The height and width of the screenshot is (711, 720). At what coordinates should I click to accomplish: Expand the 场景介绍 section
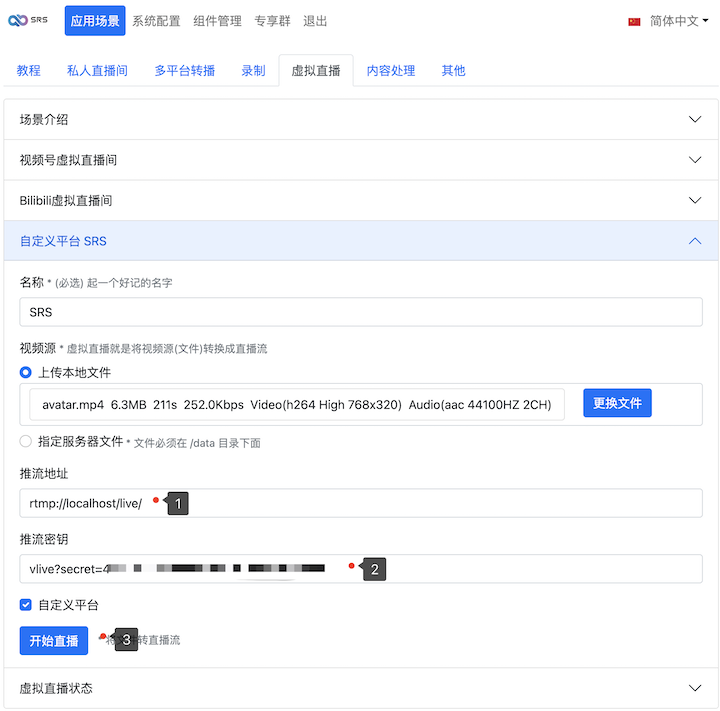360,120
